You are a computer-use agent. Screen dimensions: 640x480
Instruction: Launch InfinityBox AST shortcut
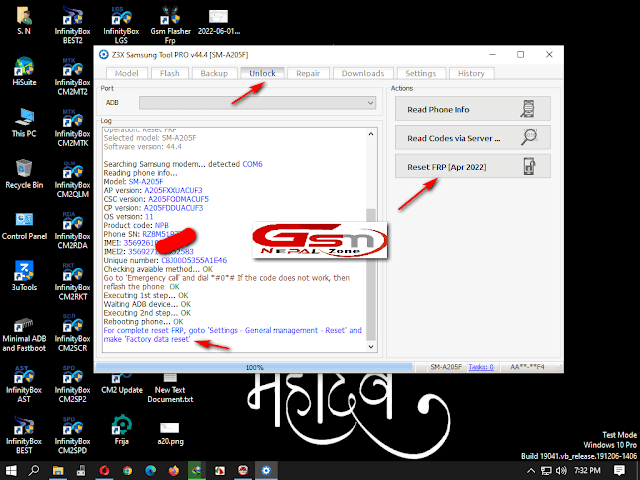[24, 384]
